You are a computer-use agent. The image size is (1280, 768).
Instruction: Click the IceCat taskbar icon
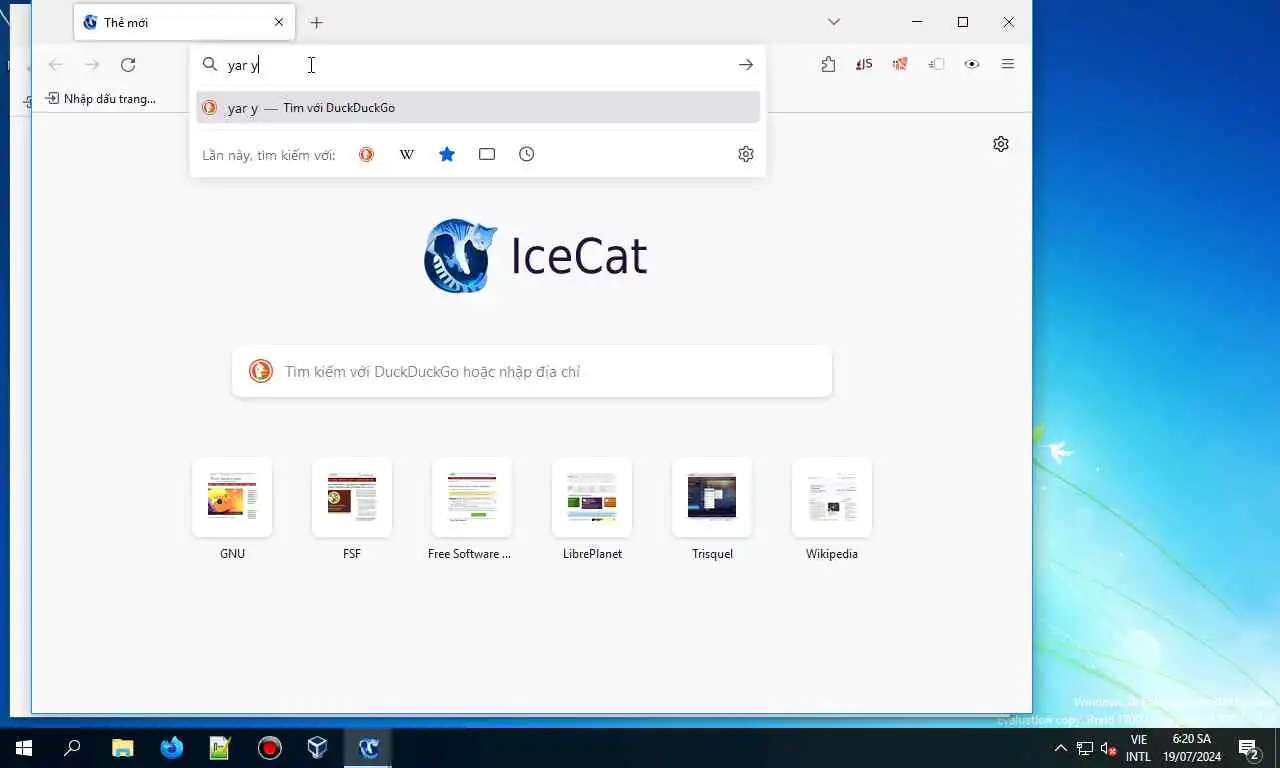coord(368,747)
